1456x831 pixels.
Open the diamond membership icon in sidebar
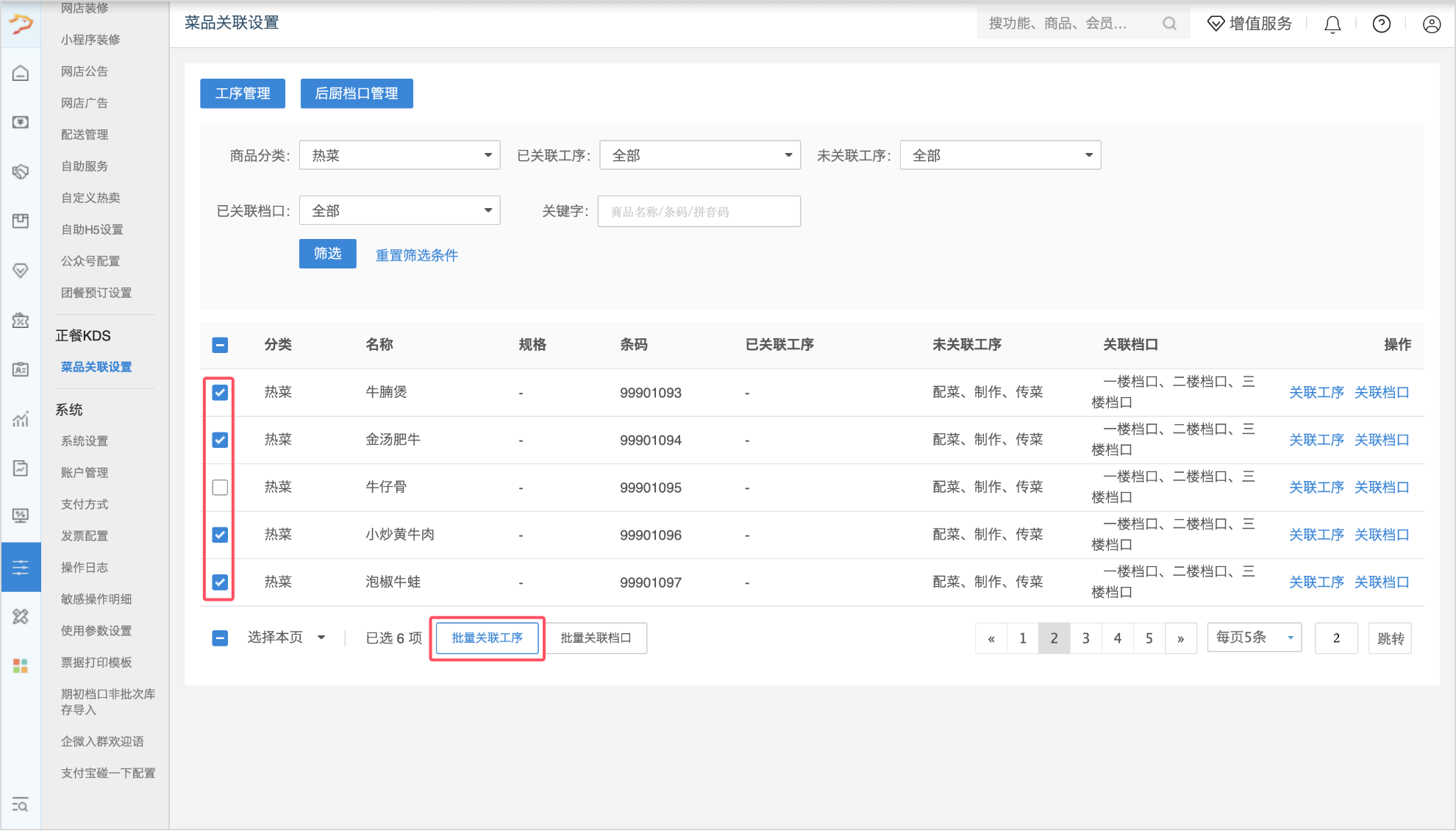[21, 271]
